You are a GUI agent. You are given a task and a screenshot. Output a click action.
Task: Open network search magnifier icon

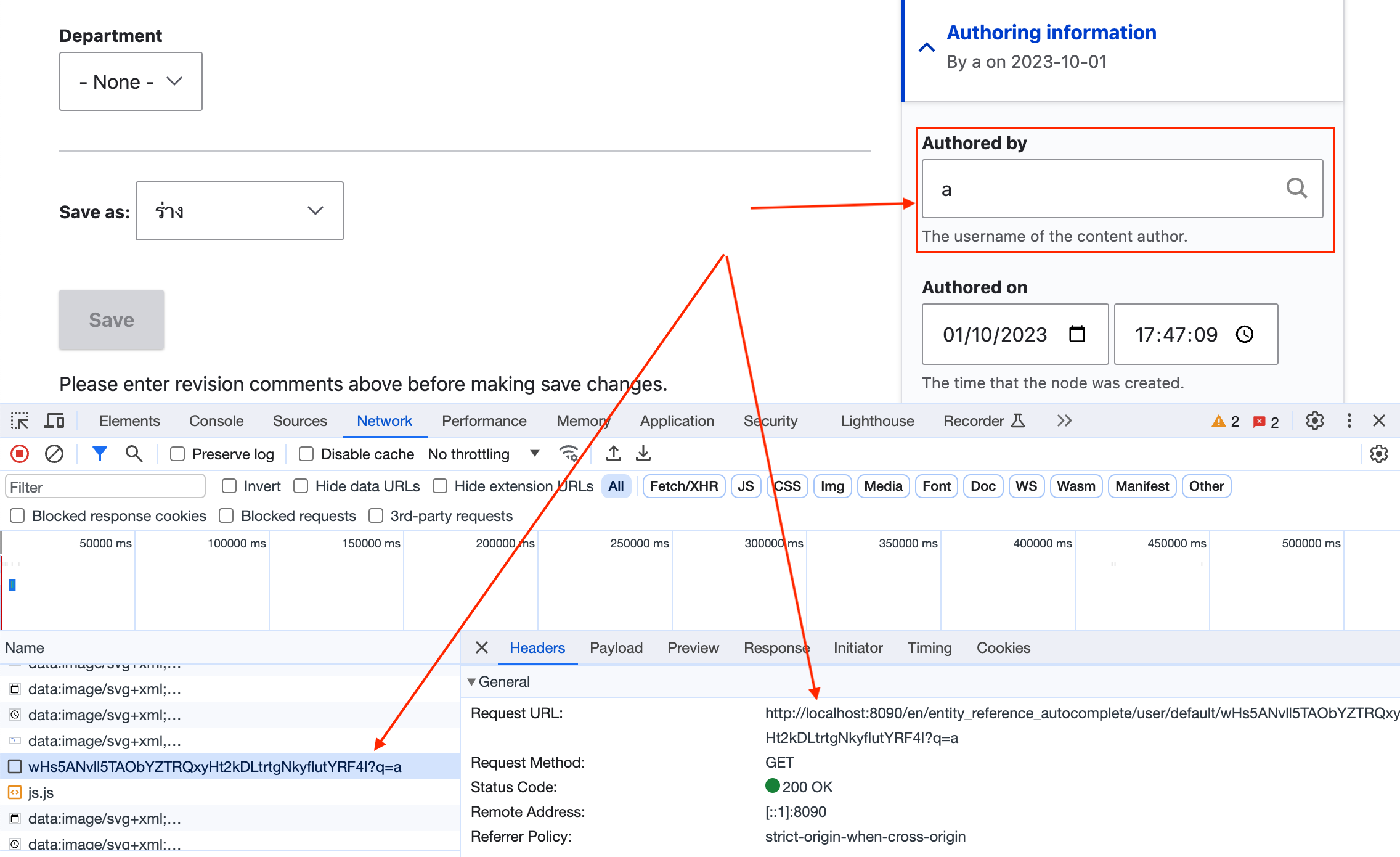[x=134, y=454]
